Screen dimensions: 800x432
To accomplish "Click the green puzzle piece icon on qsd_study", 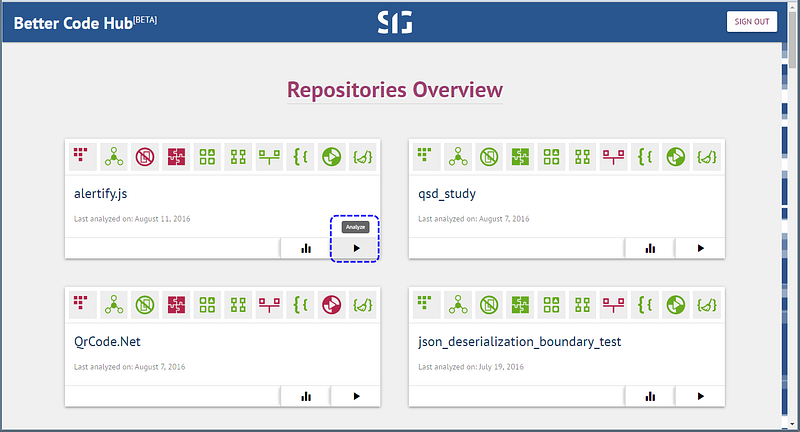I will (x=520, y=157).
